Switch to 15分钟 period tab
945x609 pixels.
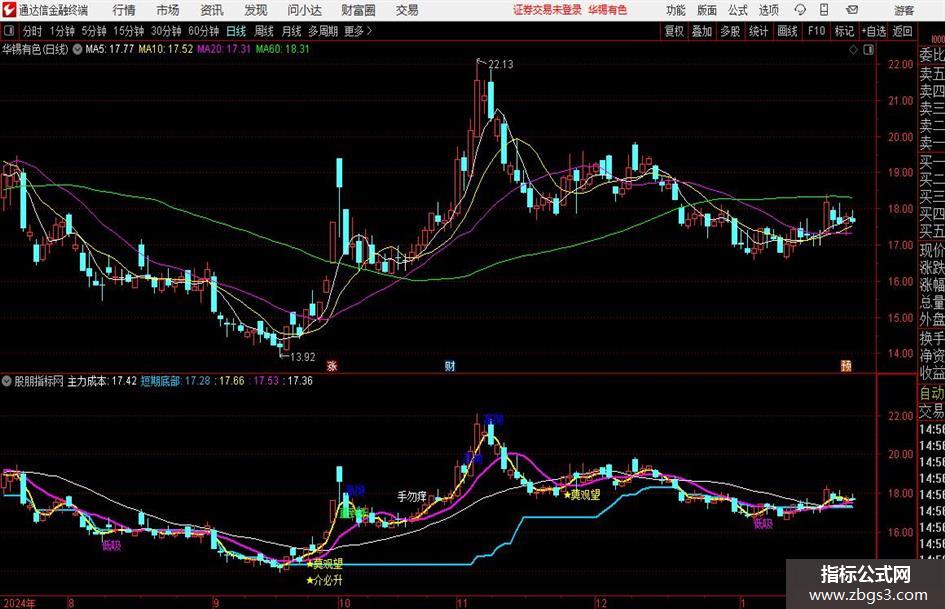tap(129, 31)
